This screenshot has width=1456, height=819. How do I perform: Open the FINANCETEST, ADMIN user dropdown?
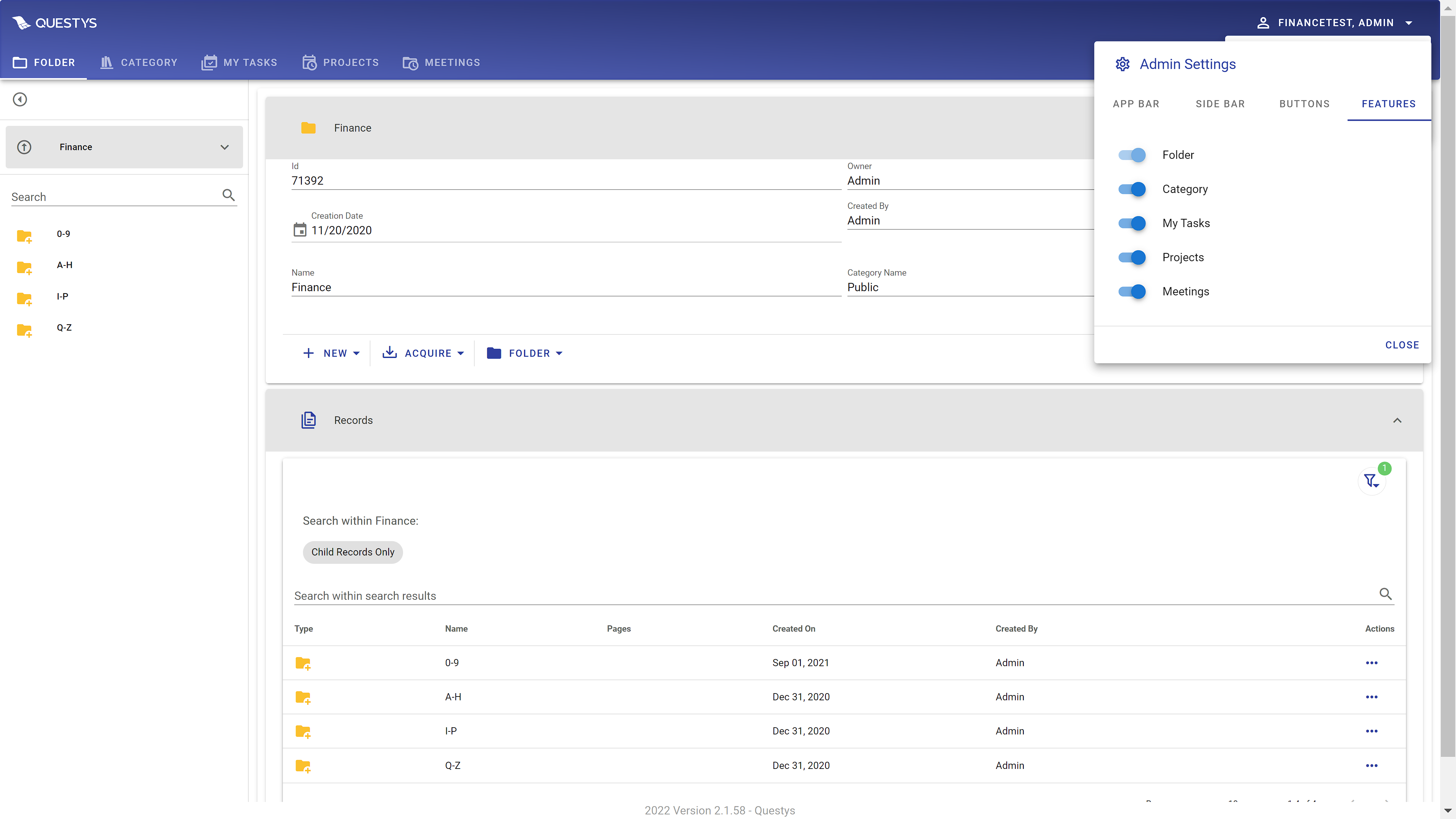click(x=1335, y=23)
